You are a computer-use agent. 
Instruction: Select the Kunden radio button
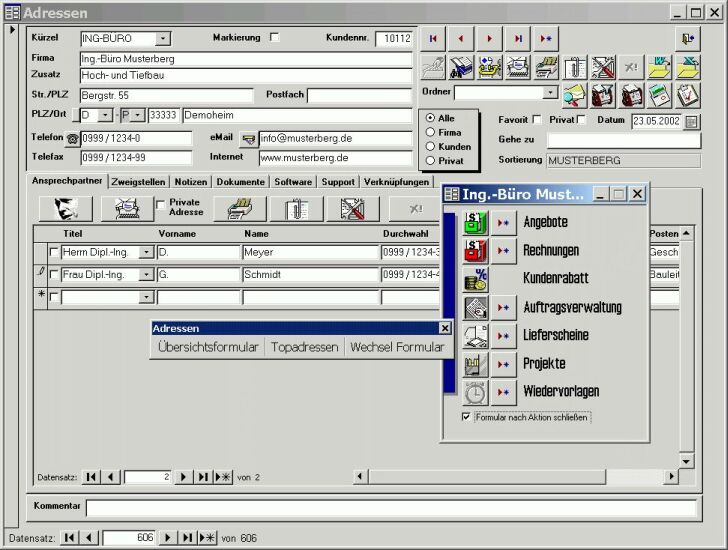(430, 146)
